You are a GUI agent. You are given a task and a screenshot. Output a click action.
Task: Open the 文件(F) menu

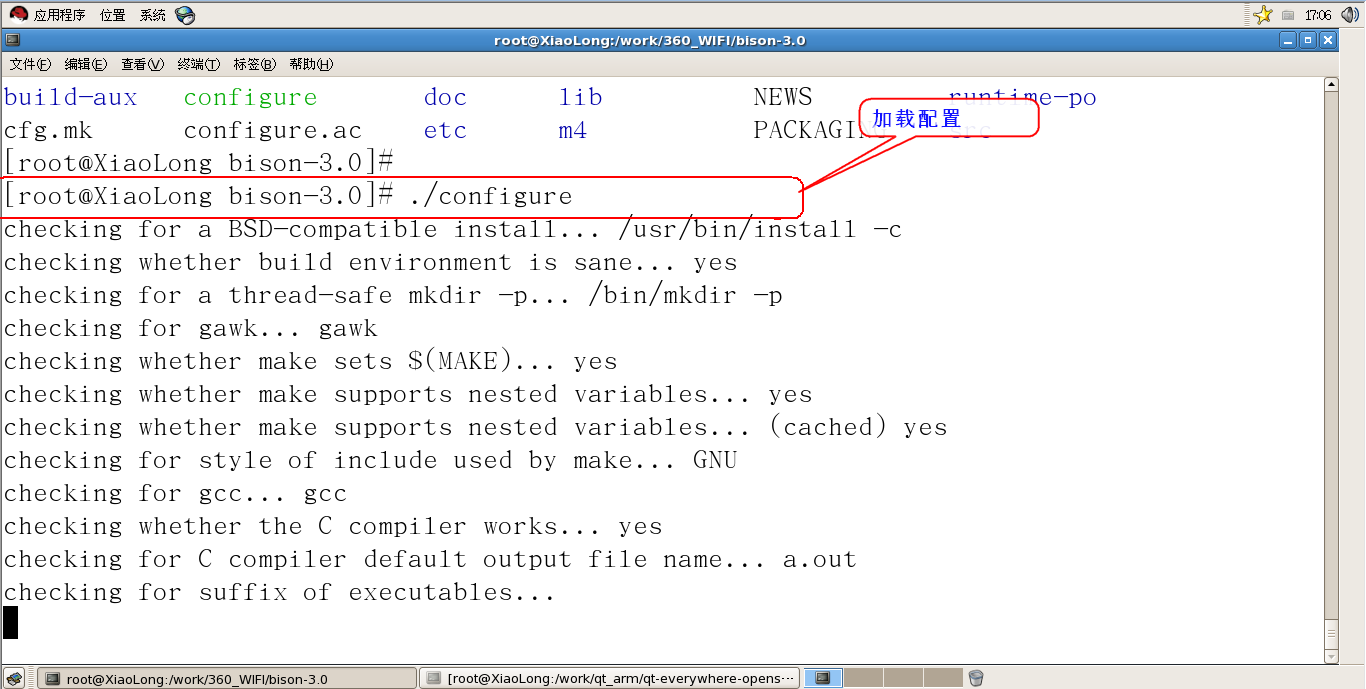[30, 64]
